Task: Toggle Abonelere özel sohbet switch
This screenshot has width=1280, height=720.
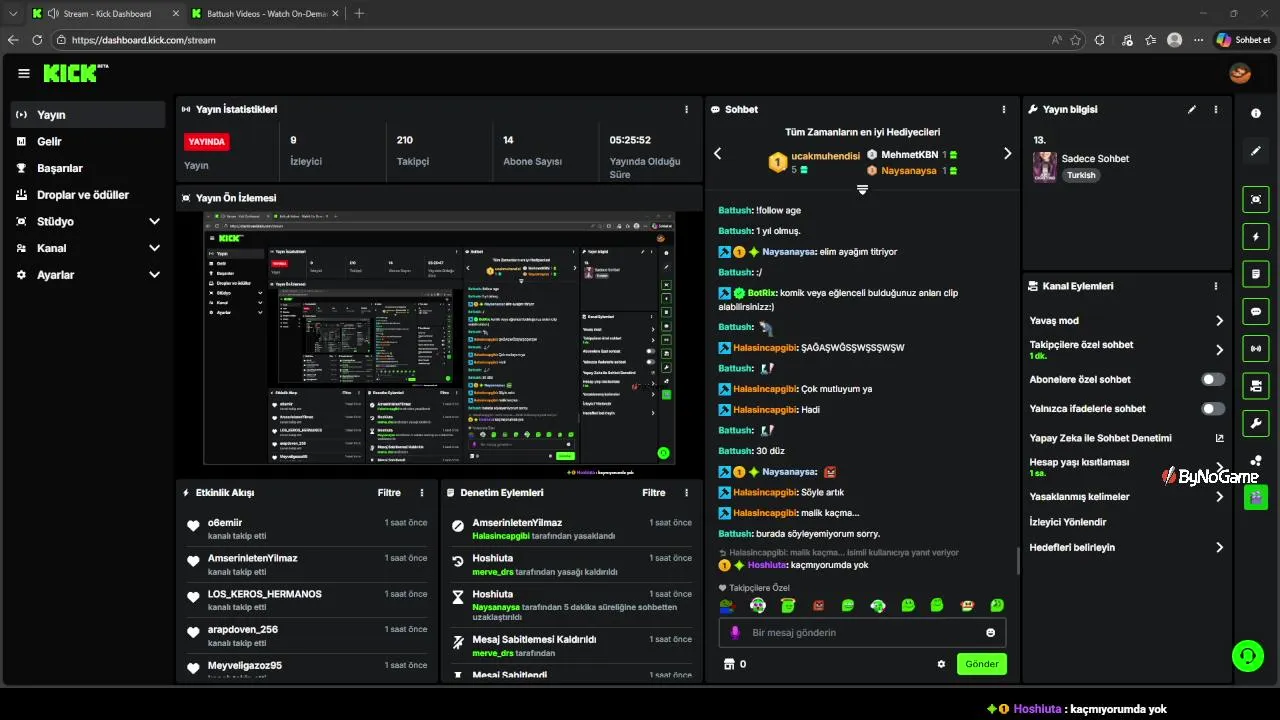Action: click(1213, 380)
